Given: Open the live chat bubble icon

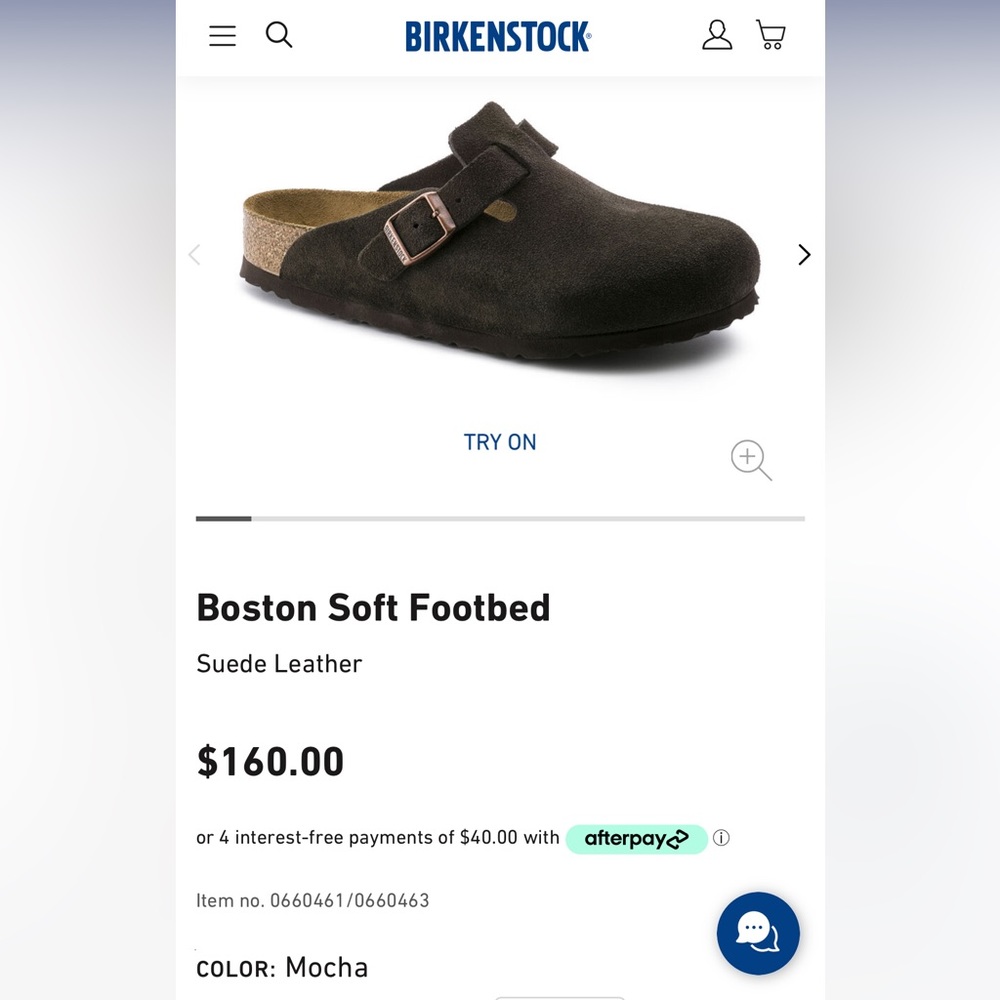Looking at the screenshot, I should (x=757, y=932).
